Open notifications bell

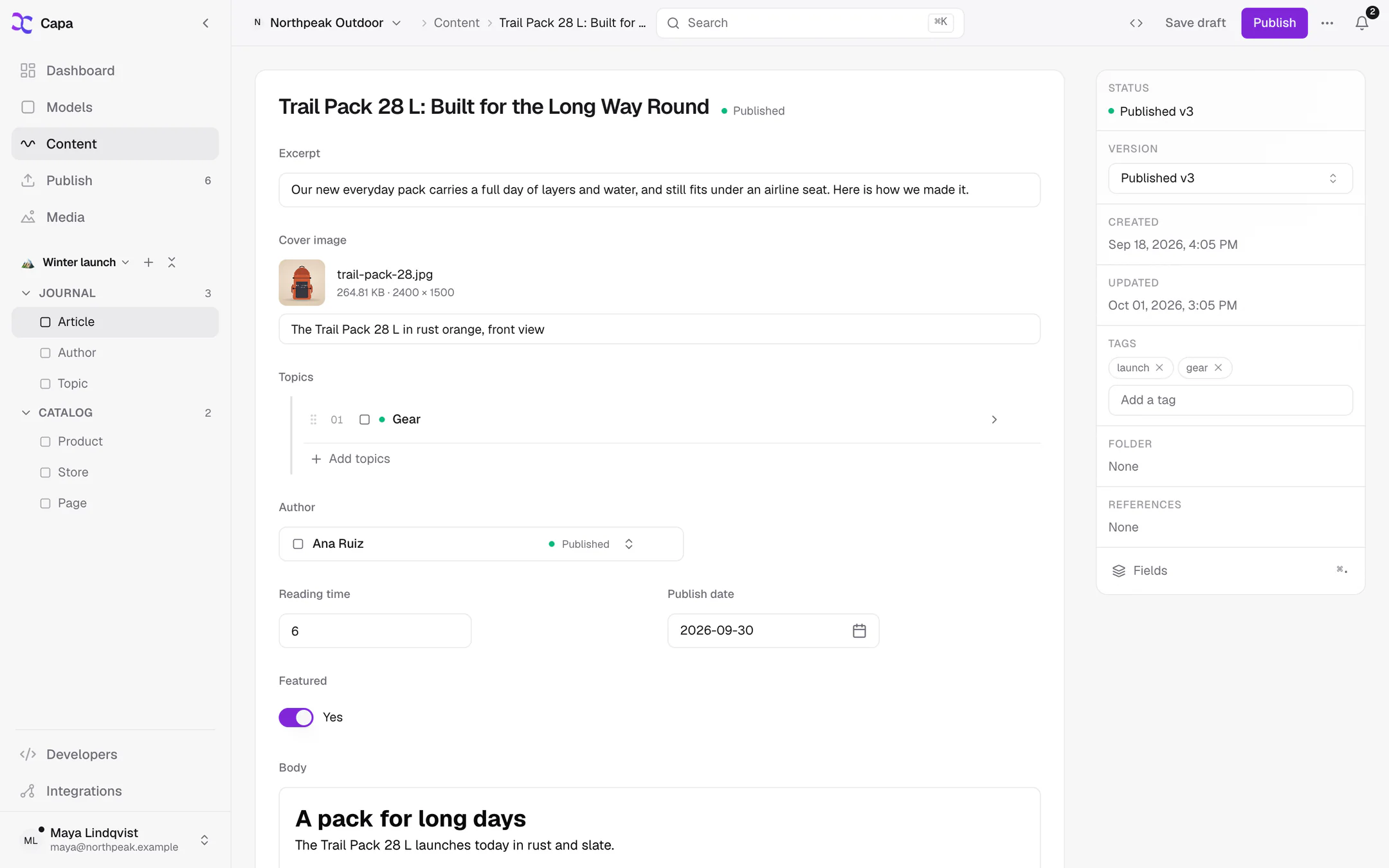tap(1362, 23)
